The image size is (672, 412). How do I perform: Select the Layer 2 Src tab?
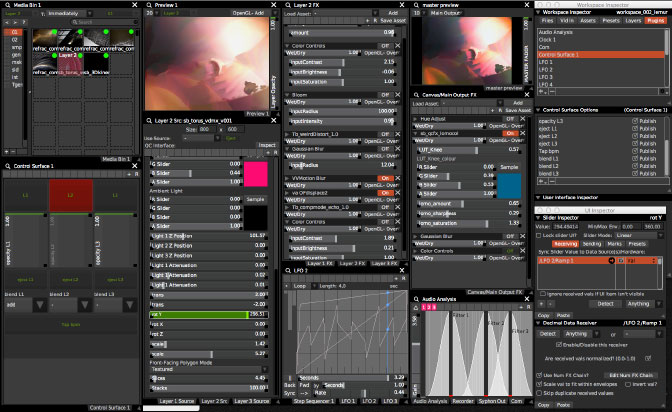214,401
